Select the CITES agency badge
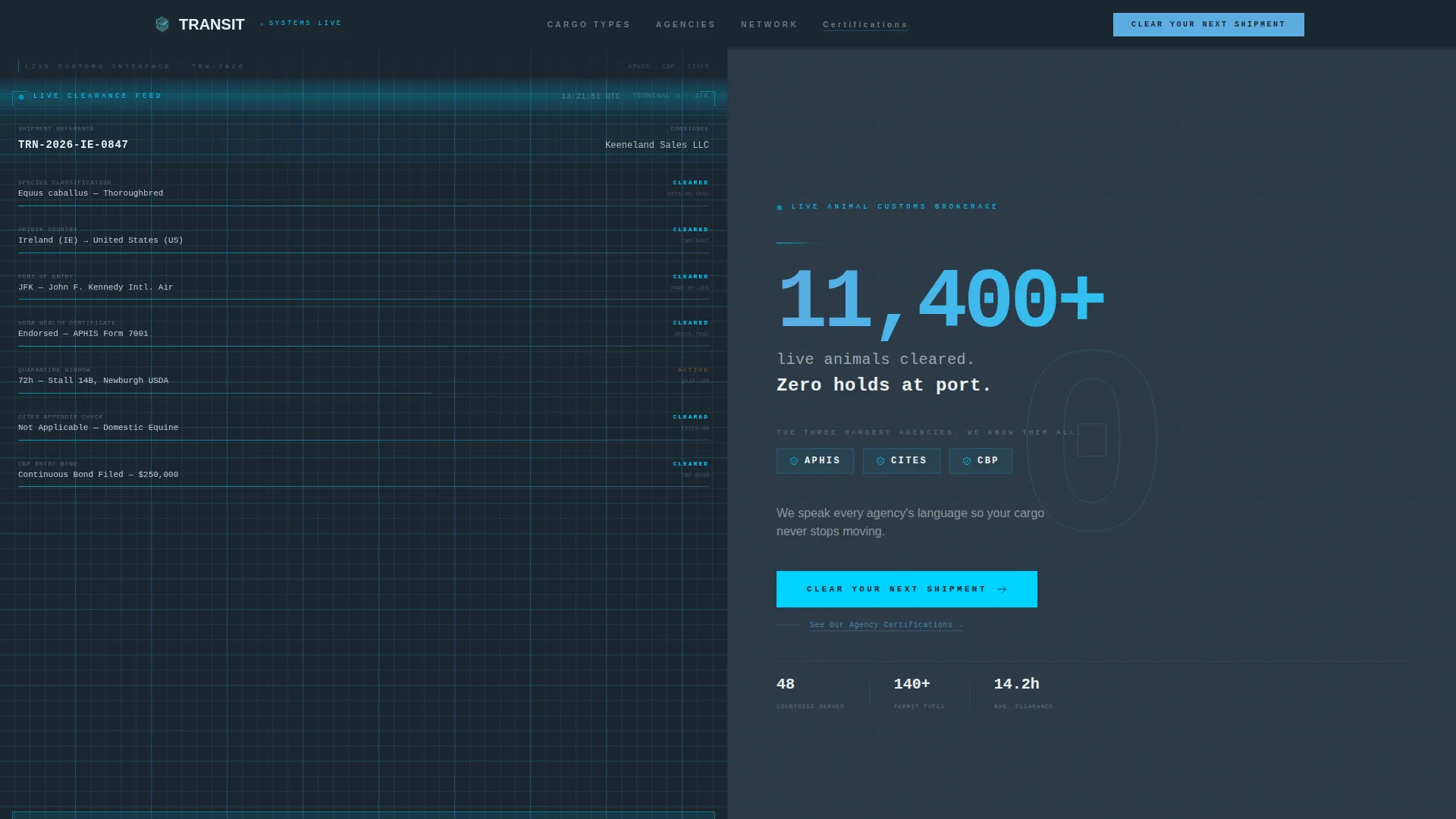1456x819 pixels. click(902, 461)
